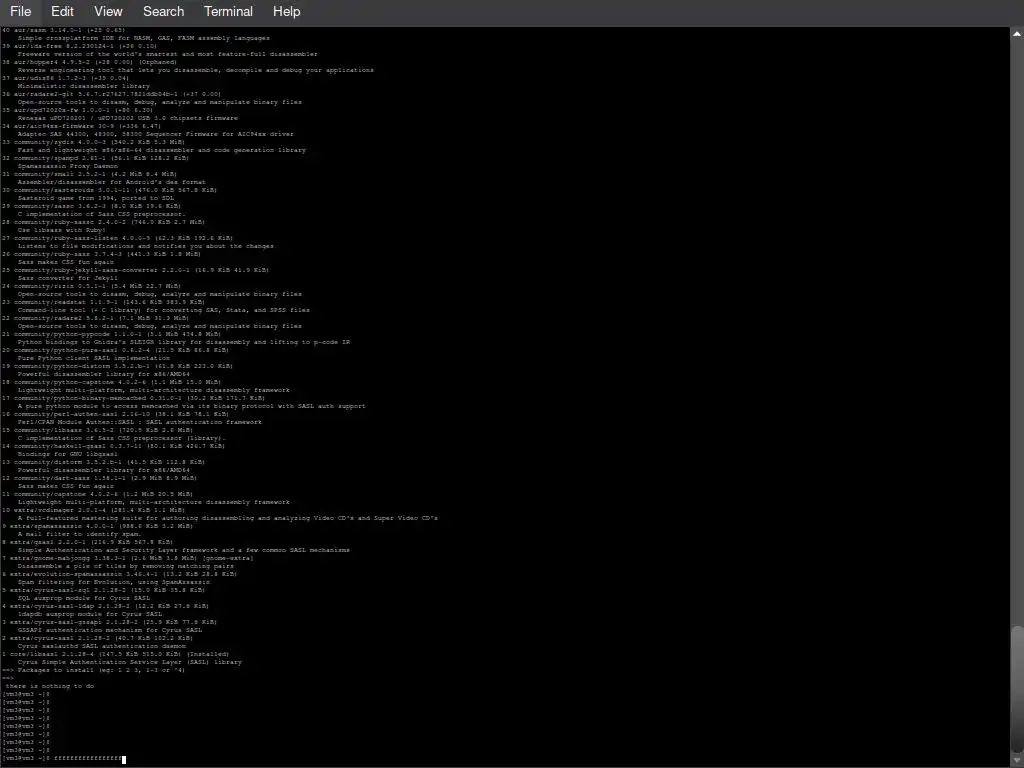Click 'Pure Python client SASL implementation' description

(93, 358)
